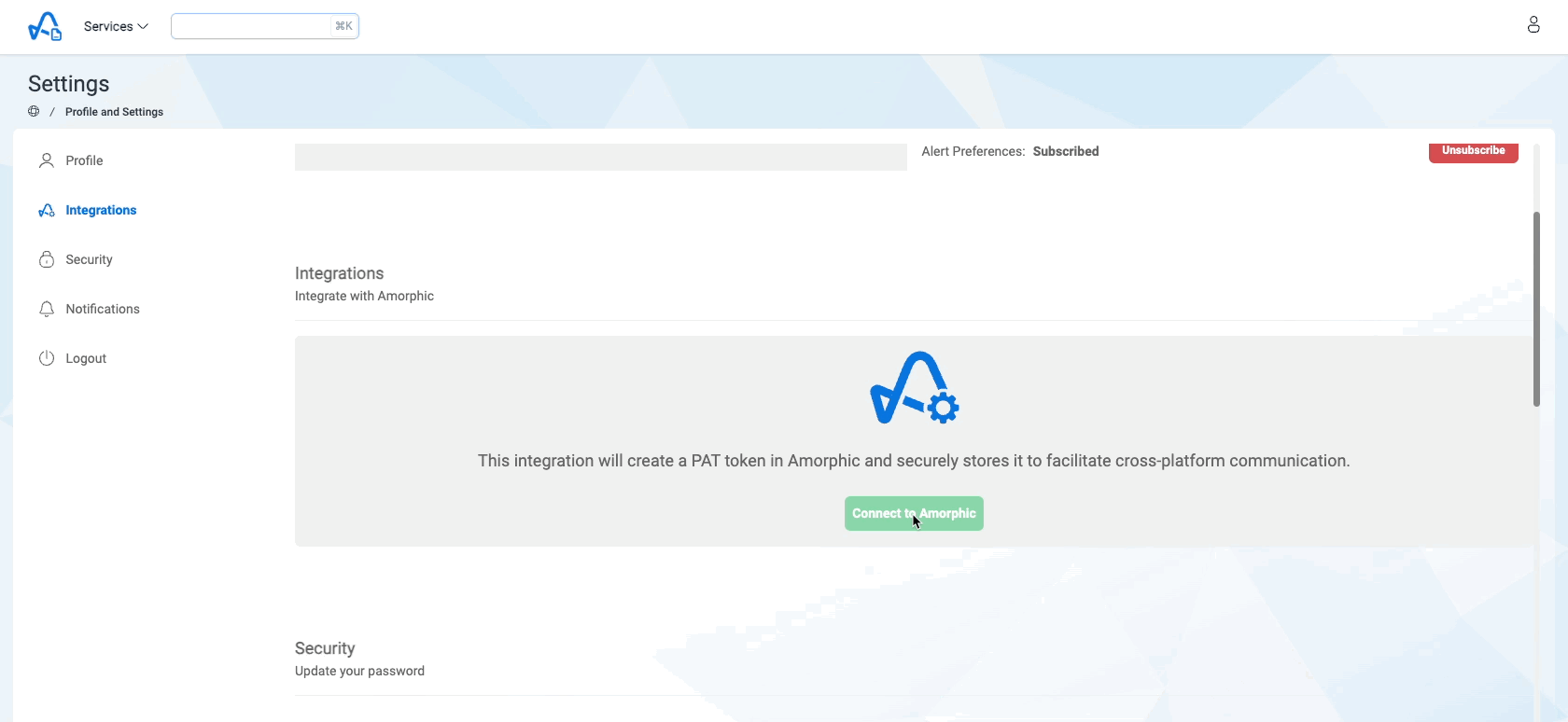
Task: Click Update your password subtitle
Action: [359, 671]
